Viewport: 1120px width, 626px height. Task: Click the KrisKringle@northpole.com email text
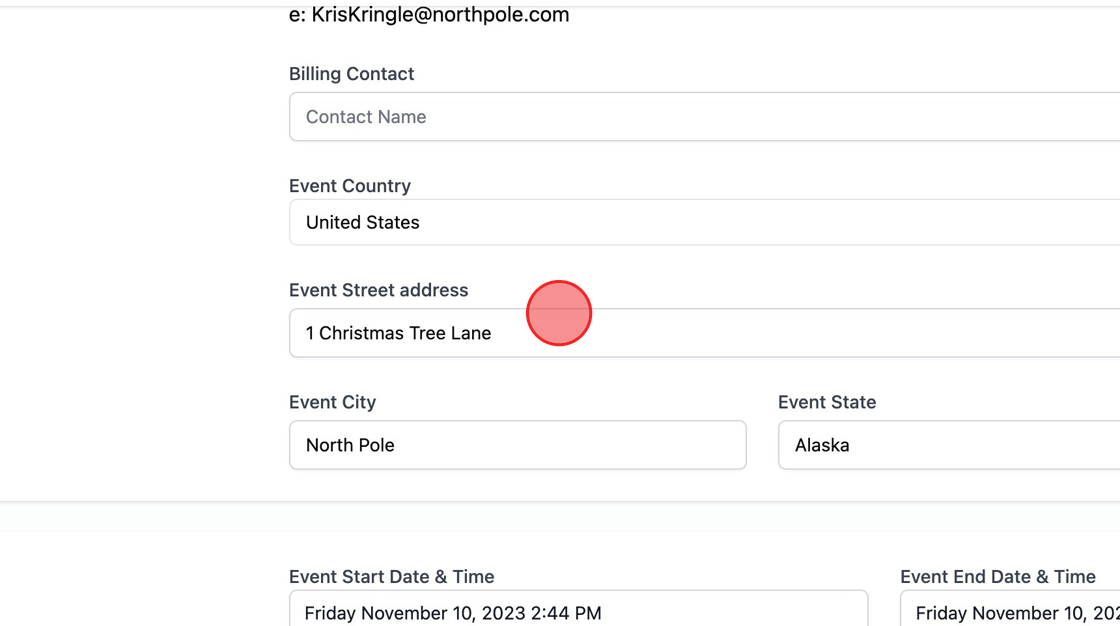point(440,14)
